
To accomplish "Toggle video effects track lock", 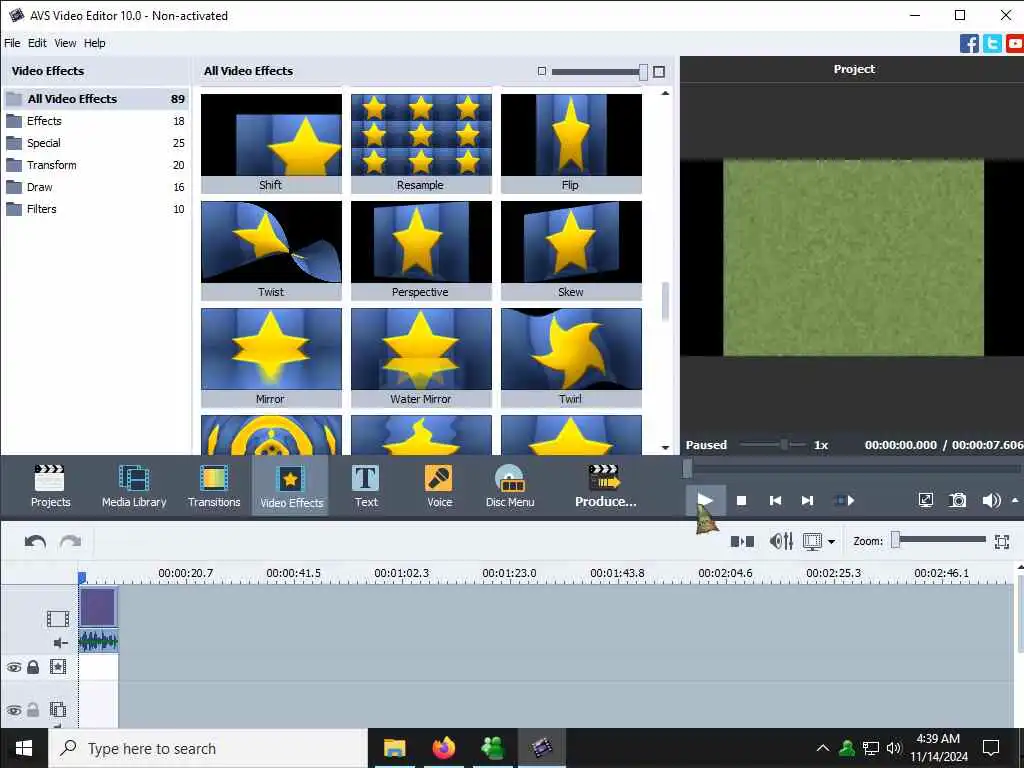I will (x=33, y=667).
